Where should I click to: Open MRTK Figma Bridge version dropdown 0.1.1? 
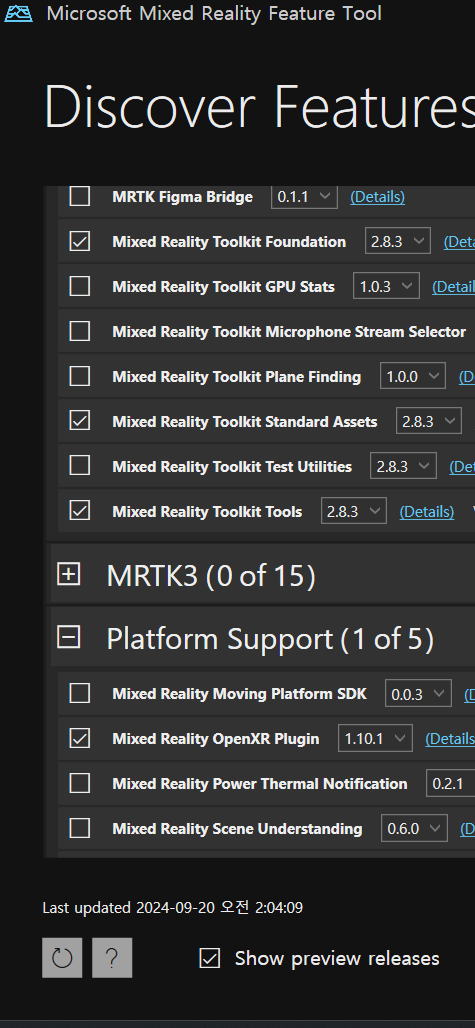tap(305, 196)
